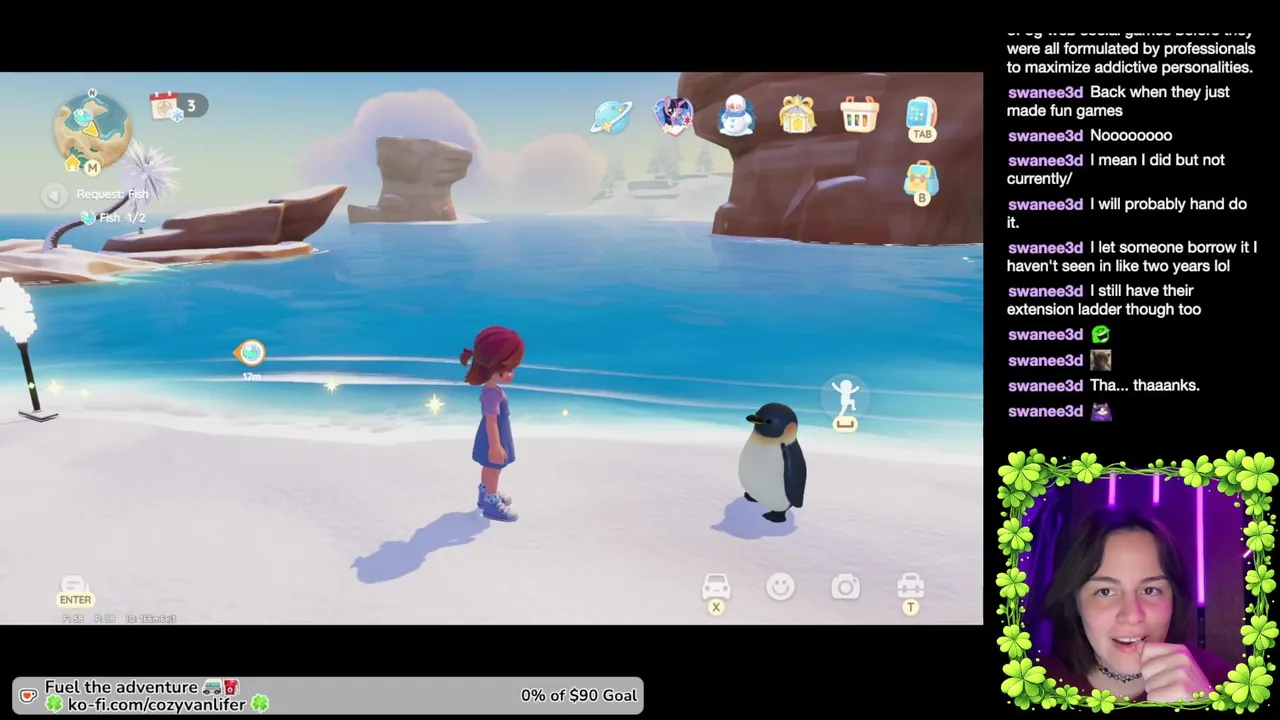The width and height of the screenshot is (1280, 720).
Task: Click the purple cat chat emote
Action: (1101, 411)
